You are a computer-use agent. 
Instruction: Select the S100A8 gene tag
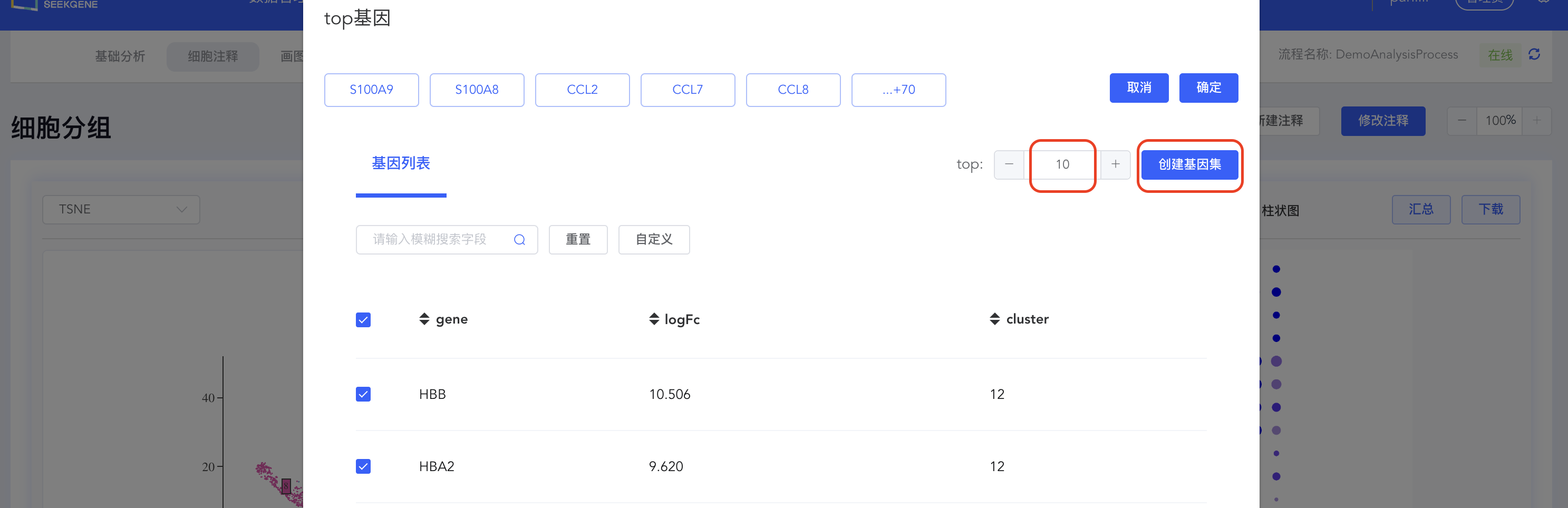tap(477, 90)
